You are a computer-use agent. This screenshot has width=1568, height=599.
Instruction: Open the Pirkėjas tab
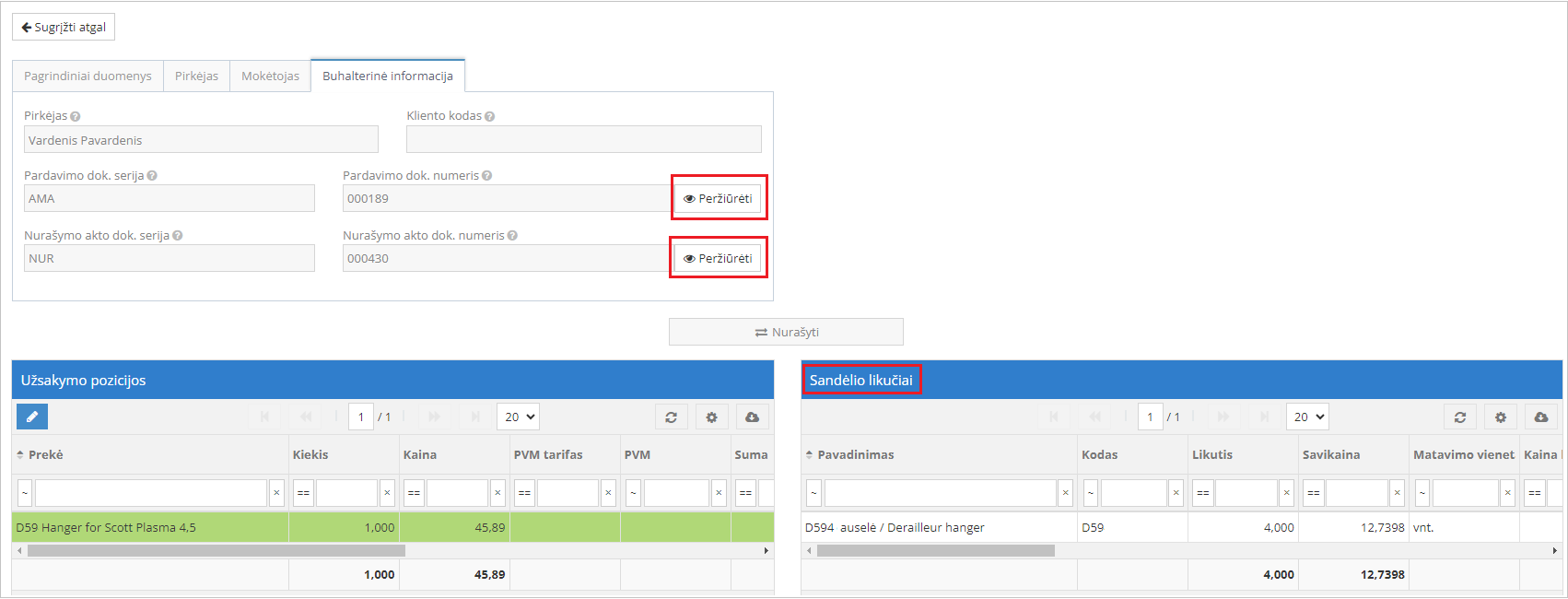point(196,76)
